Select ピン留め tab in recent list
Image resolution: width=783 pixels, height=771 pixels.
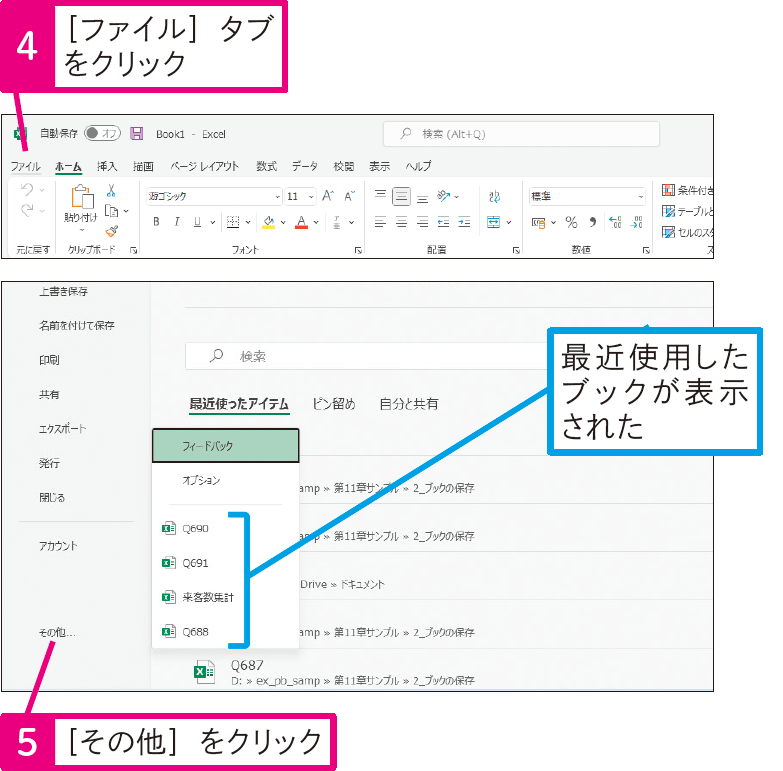point(334,403)
